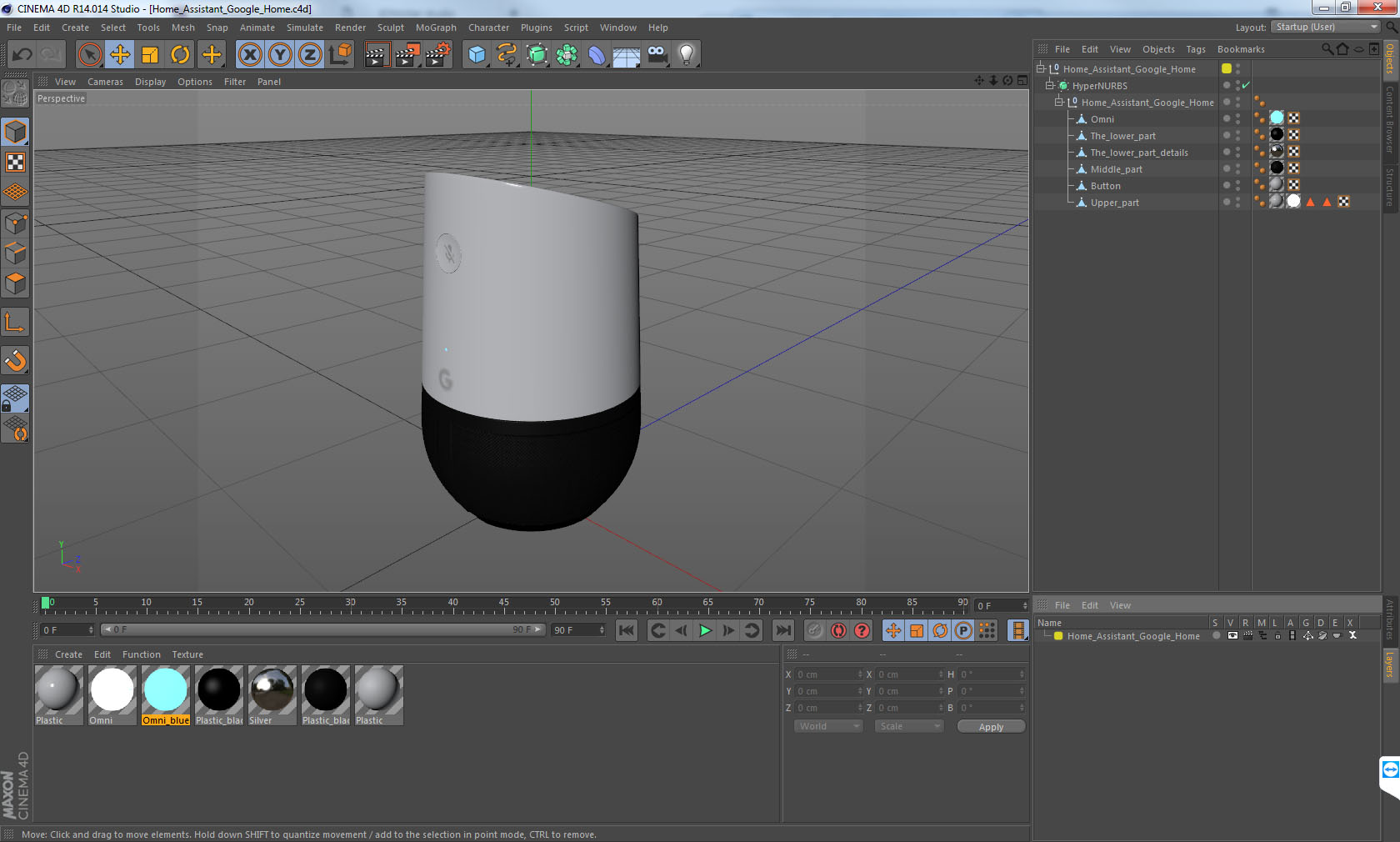Click the X position input field
The height and width of the screenshot is (842, 1400).
[828, 674]
